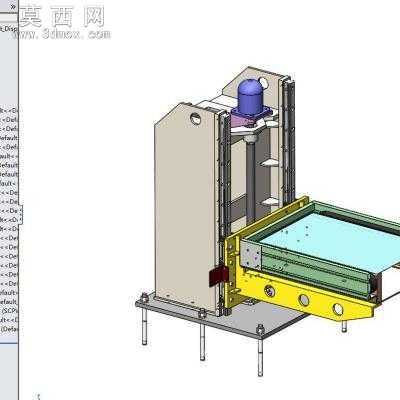Select the dark red clamp block on the column
The width and height of the screenshot is (400, 400).
tap(218, 277)
